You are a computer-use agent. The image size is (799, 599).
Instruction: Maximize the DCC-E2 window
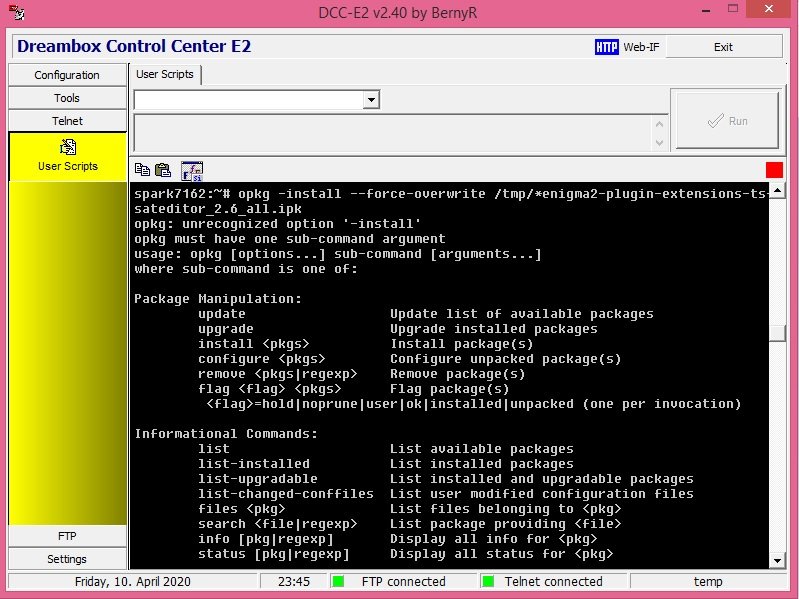pyautogui.click(x=733, y=9)
